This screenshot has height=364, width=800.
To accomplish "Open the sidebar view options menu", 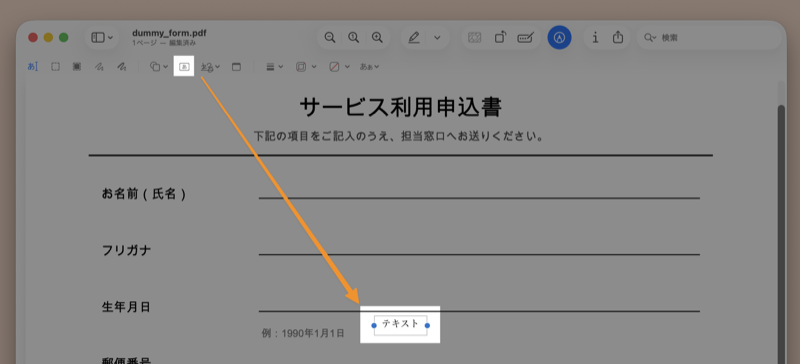I will pyautogui.click(x=102, y=37).
